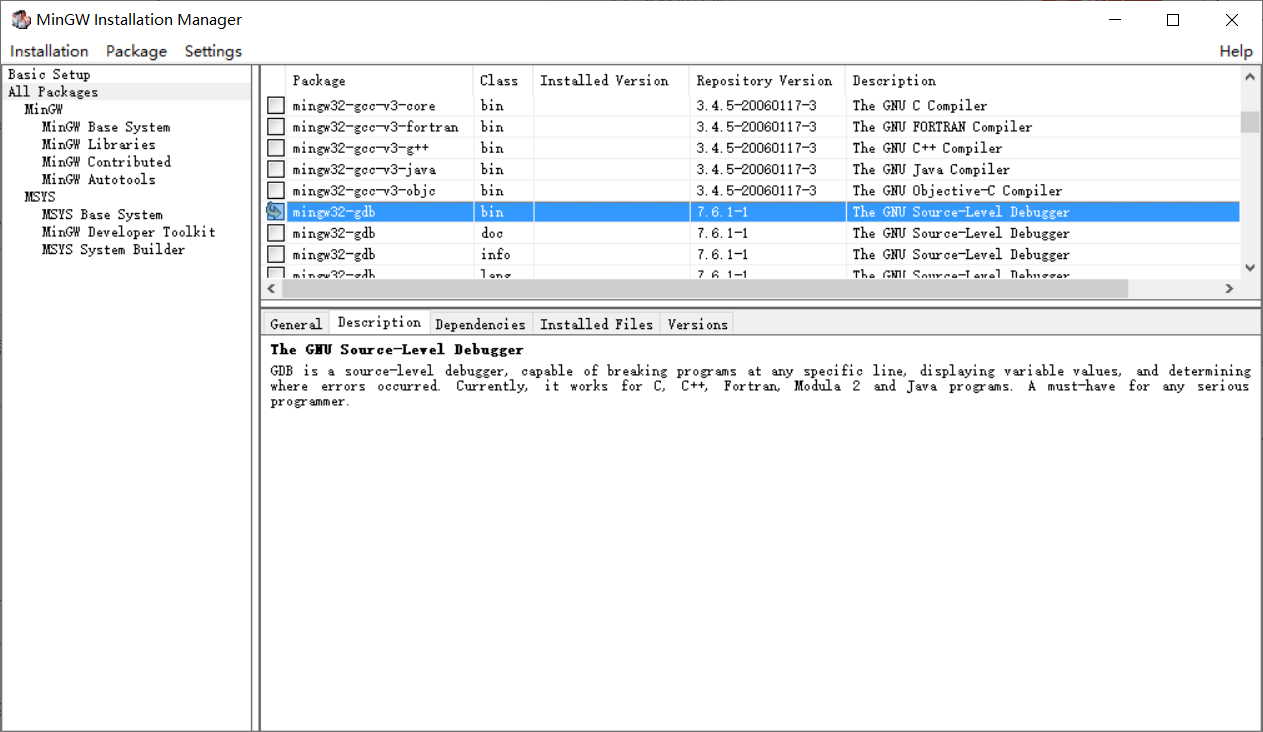
Task: Click package list vertical scrollbar down arrow
Action: click(1250, 268)
